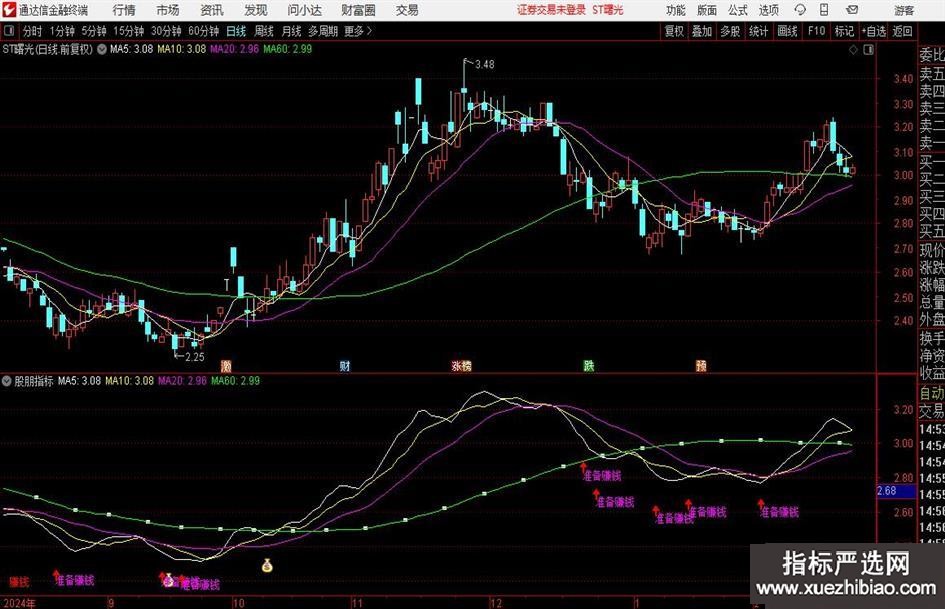Image resolution: width=945 pixels, height=609 pixels.
Task: Open the 公式 menu
Action: [738, 10]
